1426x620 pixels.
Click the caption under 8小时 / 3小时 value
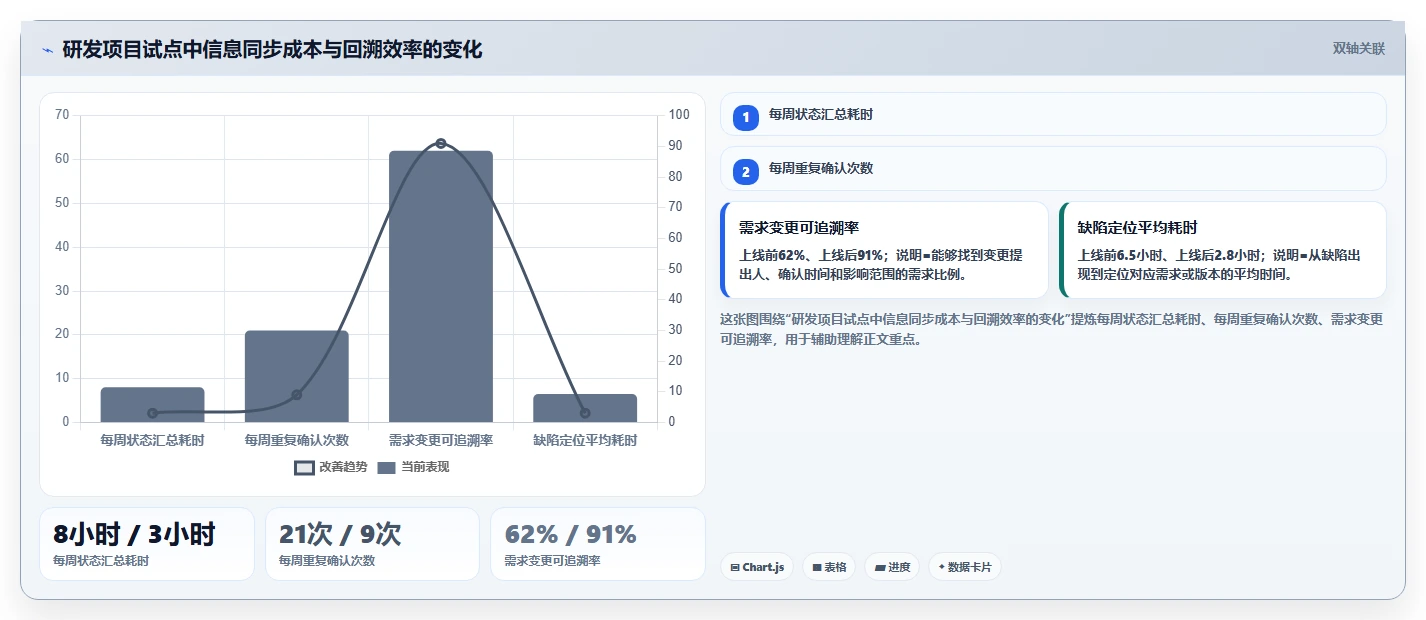(101, 561)
